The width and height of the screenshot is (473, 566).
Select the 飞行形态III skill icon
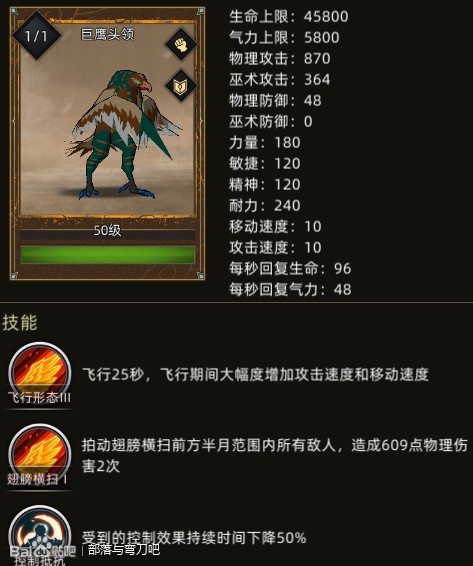(x=39, y=372)
